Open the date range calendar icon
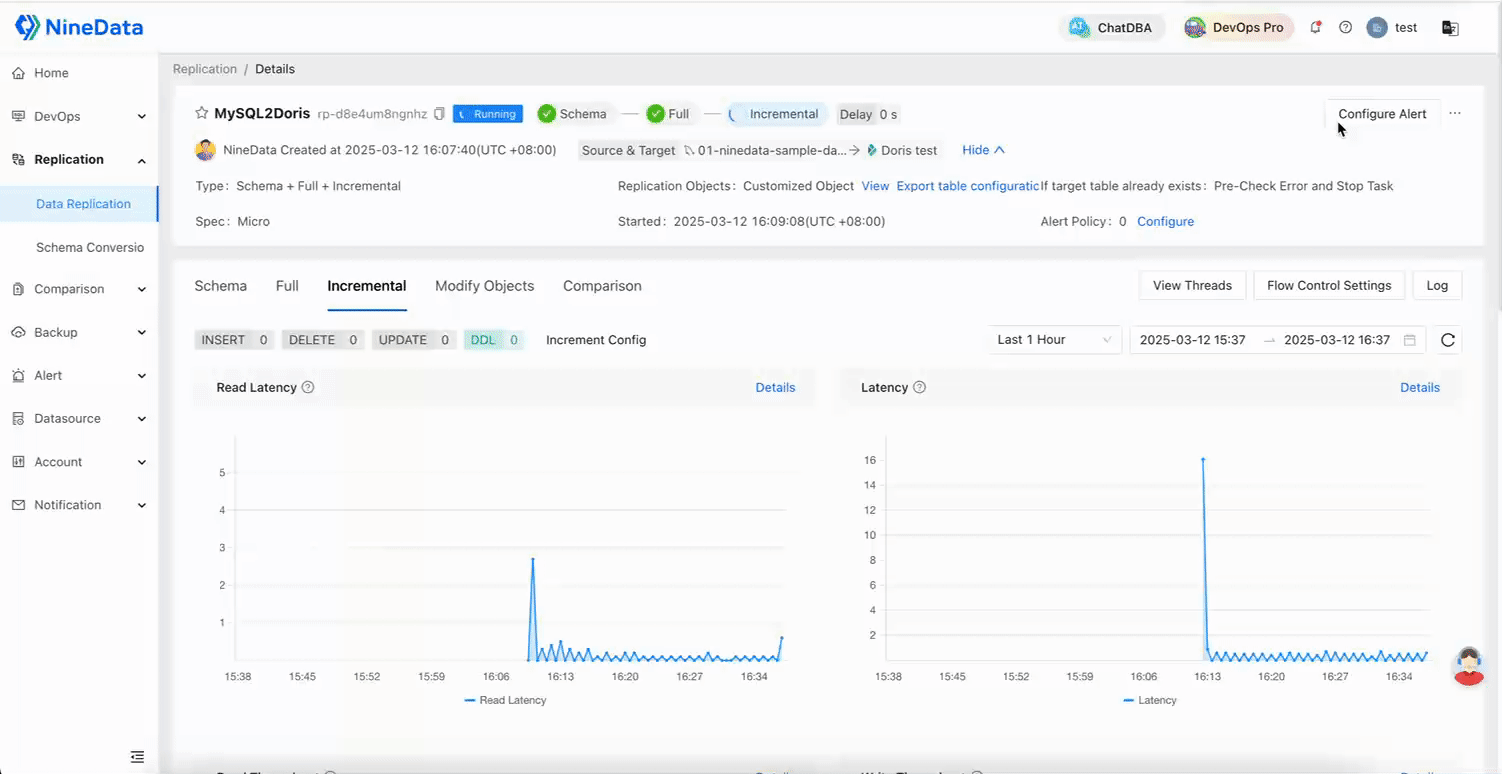Image resolution: width=1502 pixels, height=774 pixels. pyautogui.click(x=1410, y=340)
